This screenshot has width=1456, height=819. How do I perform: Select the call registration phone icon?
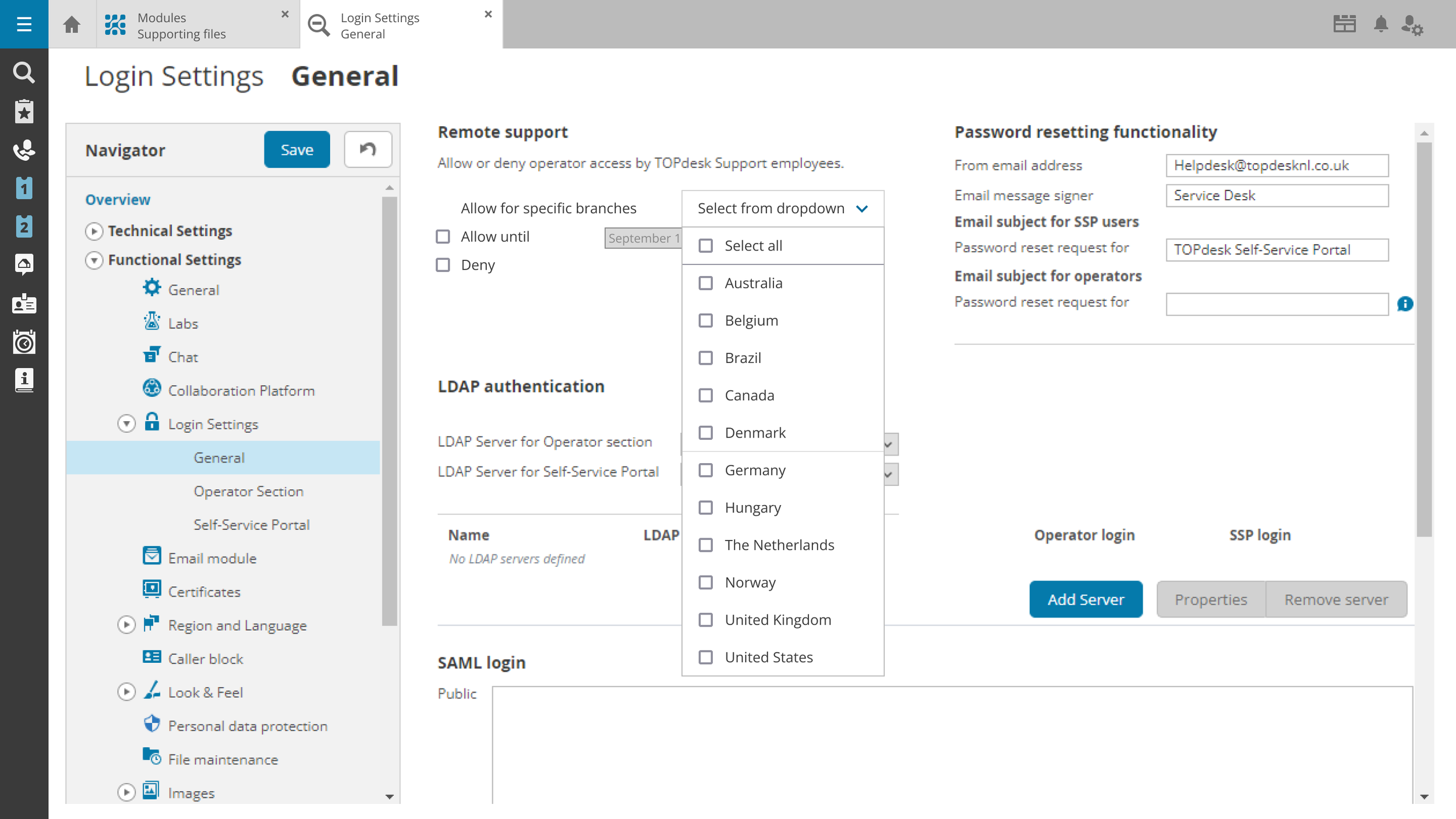tap(24, 150)
